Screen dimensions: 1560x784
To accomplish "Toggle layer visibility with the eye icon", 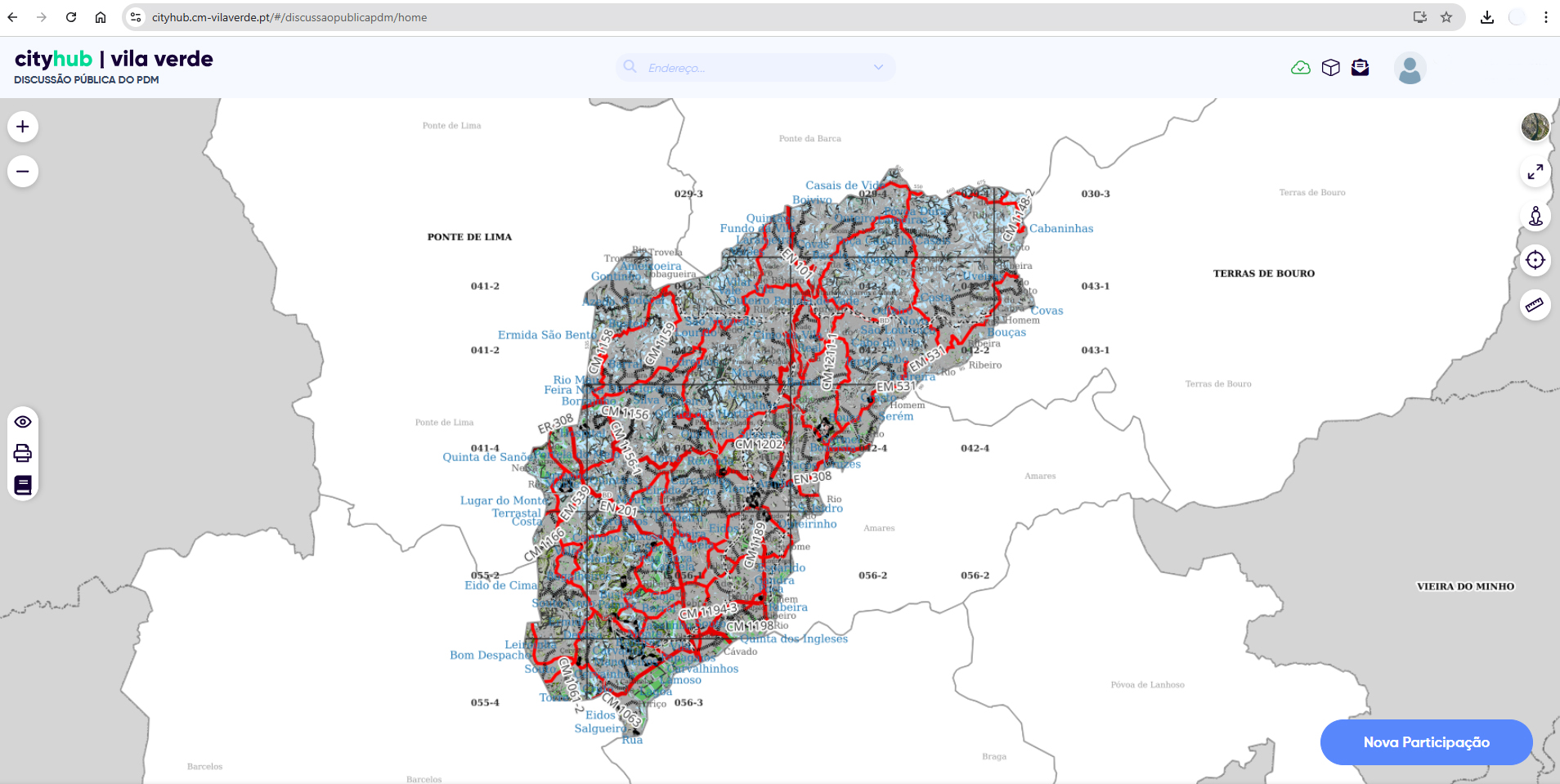I will click(x=23, y=422).
